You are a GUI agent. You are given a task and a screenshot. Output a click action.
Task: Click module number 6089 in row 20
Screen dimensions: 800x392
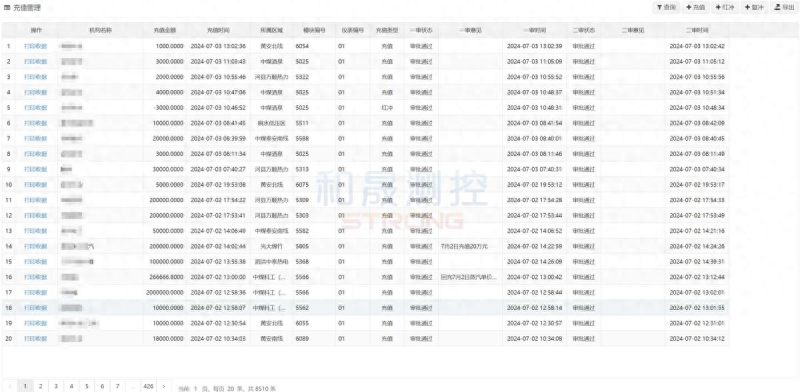302,338
